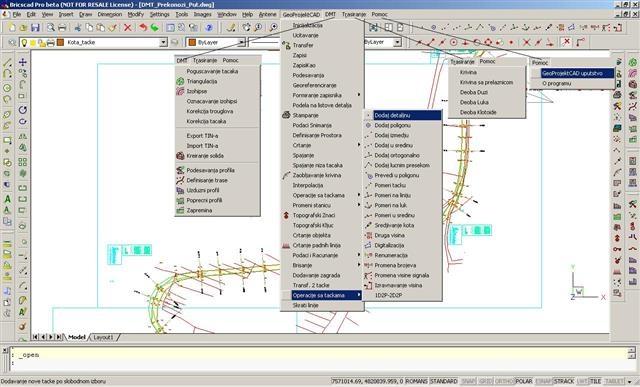This screenshot has height=387, width=640.
Task: Click the Save diskette icon
Action: [35, 28]
